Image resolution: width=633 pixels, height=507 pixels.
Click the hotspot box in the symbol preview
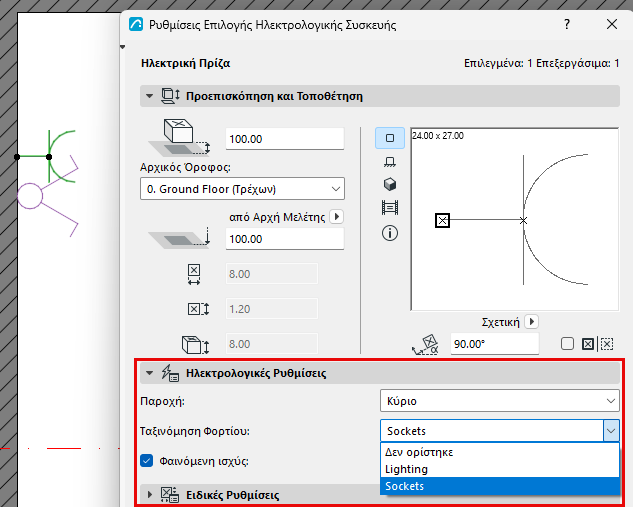(442, 220)
